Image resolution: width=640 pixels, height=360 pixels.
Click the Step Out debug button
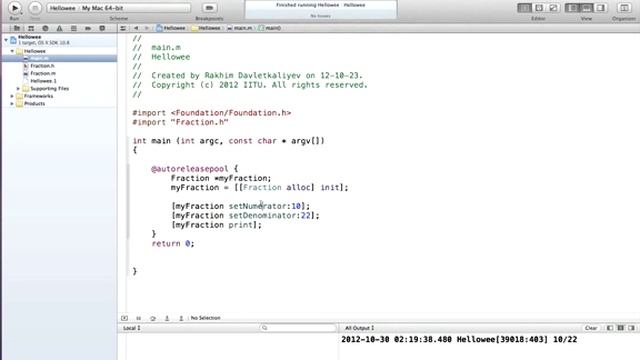pos(181,318)
